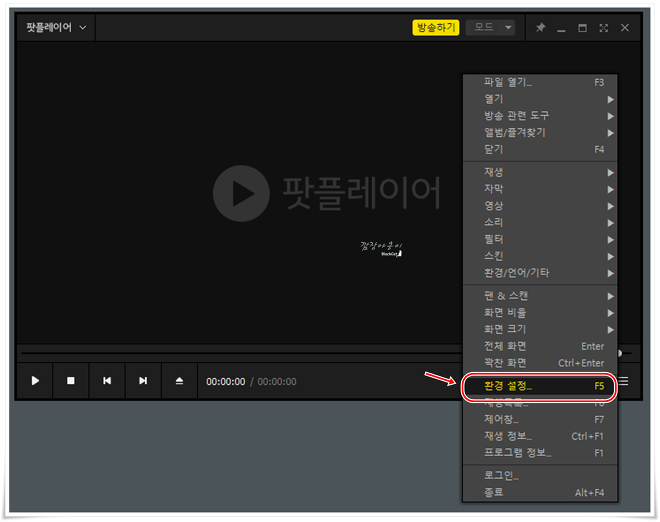Screen dimensions: 660x522
Task: Expand 앨범/즐겨찾기 submenu
Action: click(x=540, y=133)
